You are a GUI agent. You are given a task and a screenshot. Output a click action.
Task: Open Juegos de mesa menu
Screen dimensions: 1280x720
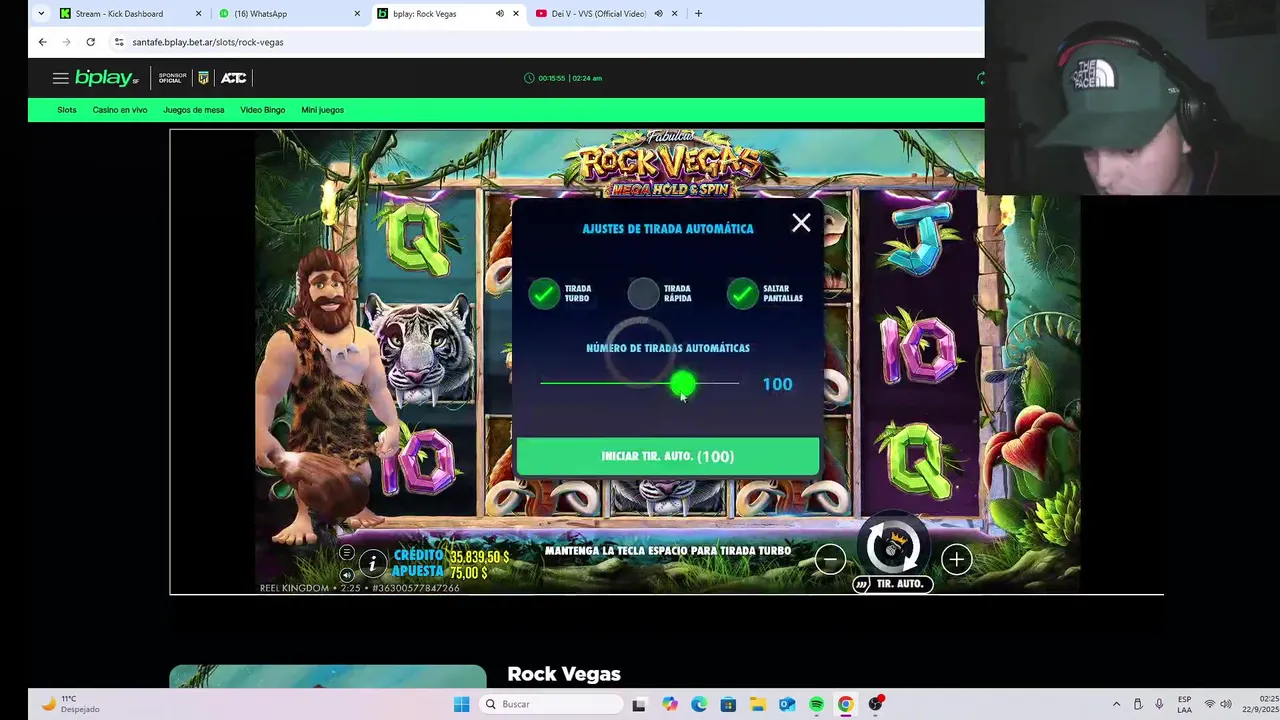[194, 110]
